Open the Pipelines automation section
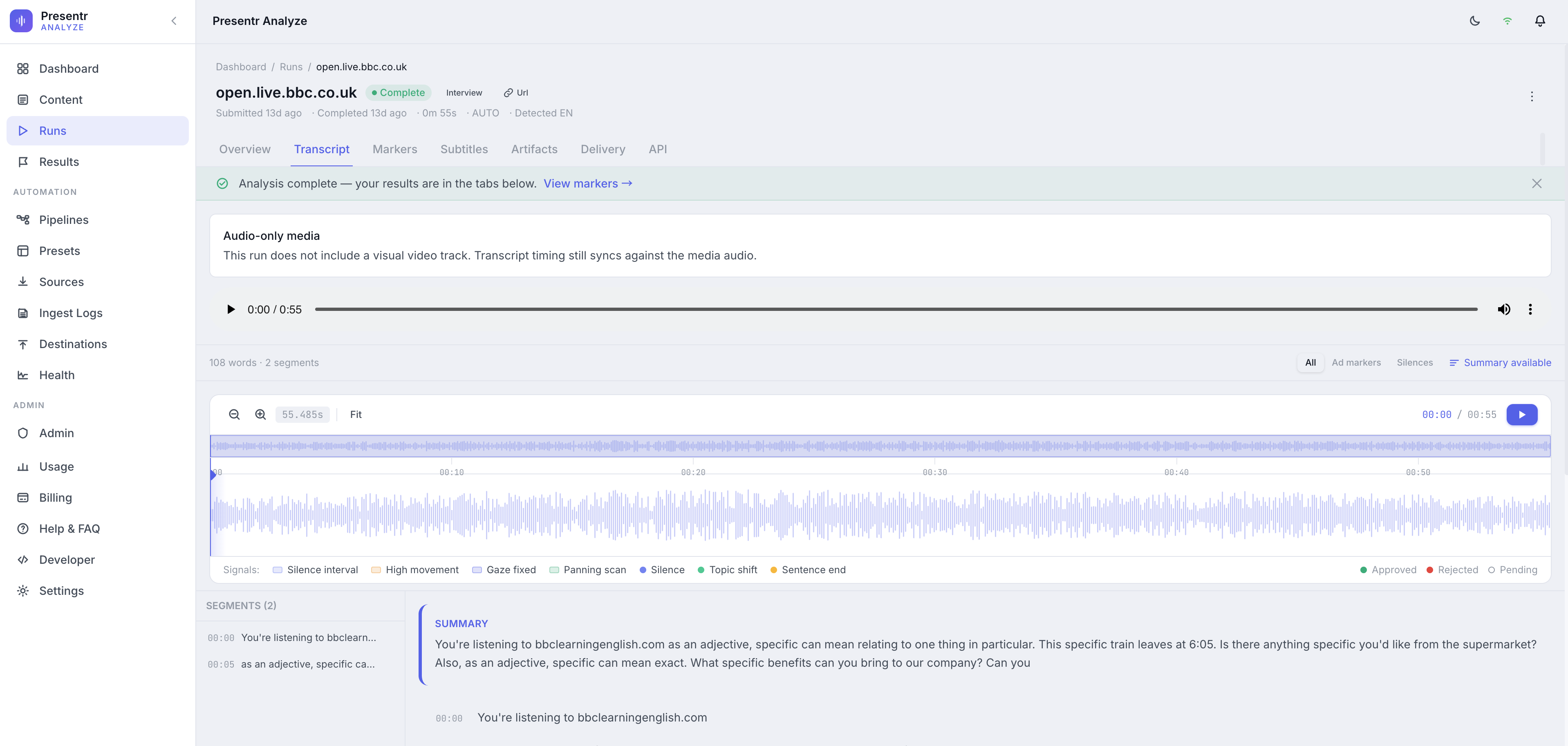The height and width of the screenshot is (746, 1568). pyautogui.click(x=63, y=220)
